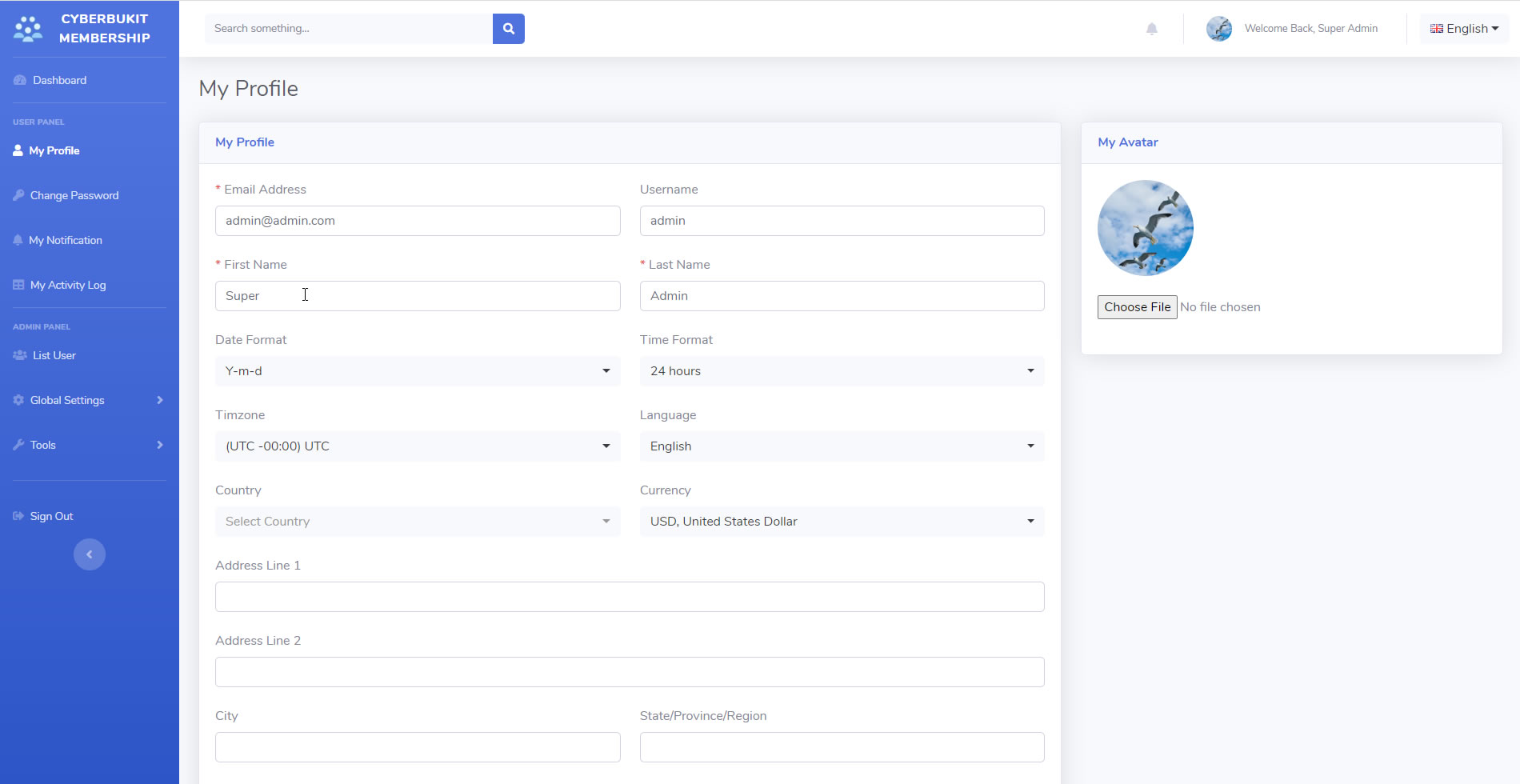
Task: Open the English language switcher in header
Action: point(1464,29)
